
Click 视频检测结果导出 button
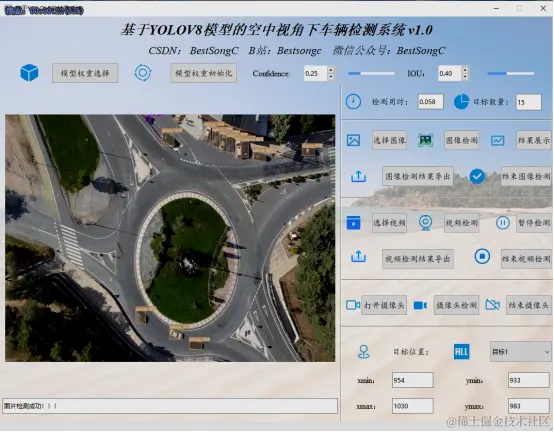(418, 259)
